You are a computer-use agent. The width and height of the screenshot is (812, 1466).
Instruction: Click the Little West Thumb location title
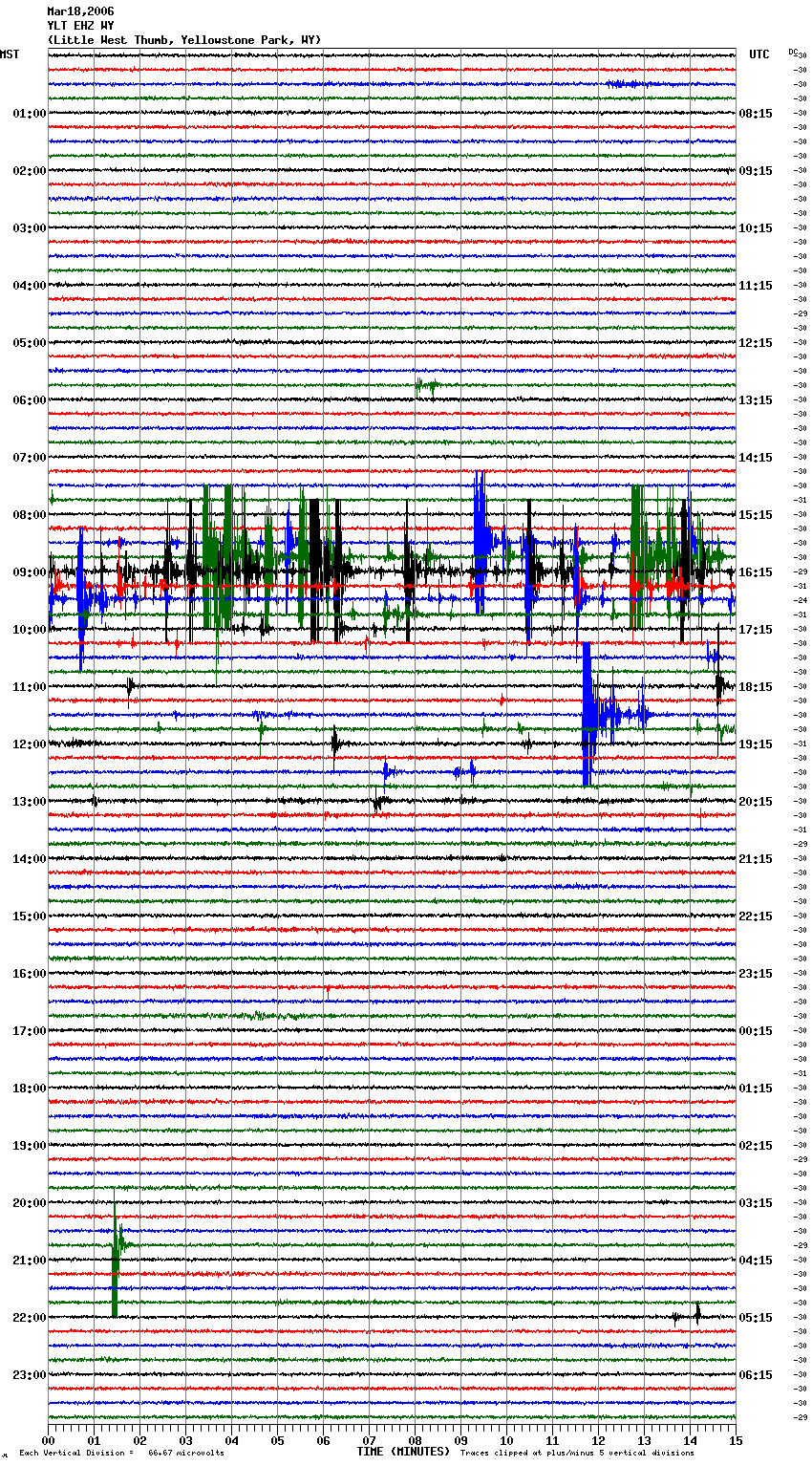click(x=184, y=40)
